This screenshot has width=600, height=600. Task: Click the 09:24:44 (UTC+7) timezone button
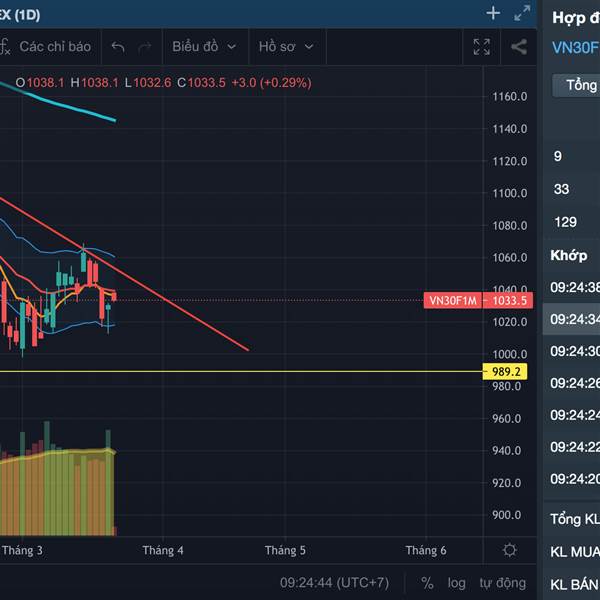pos(334,583)
